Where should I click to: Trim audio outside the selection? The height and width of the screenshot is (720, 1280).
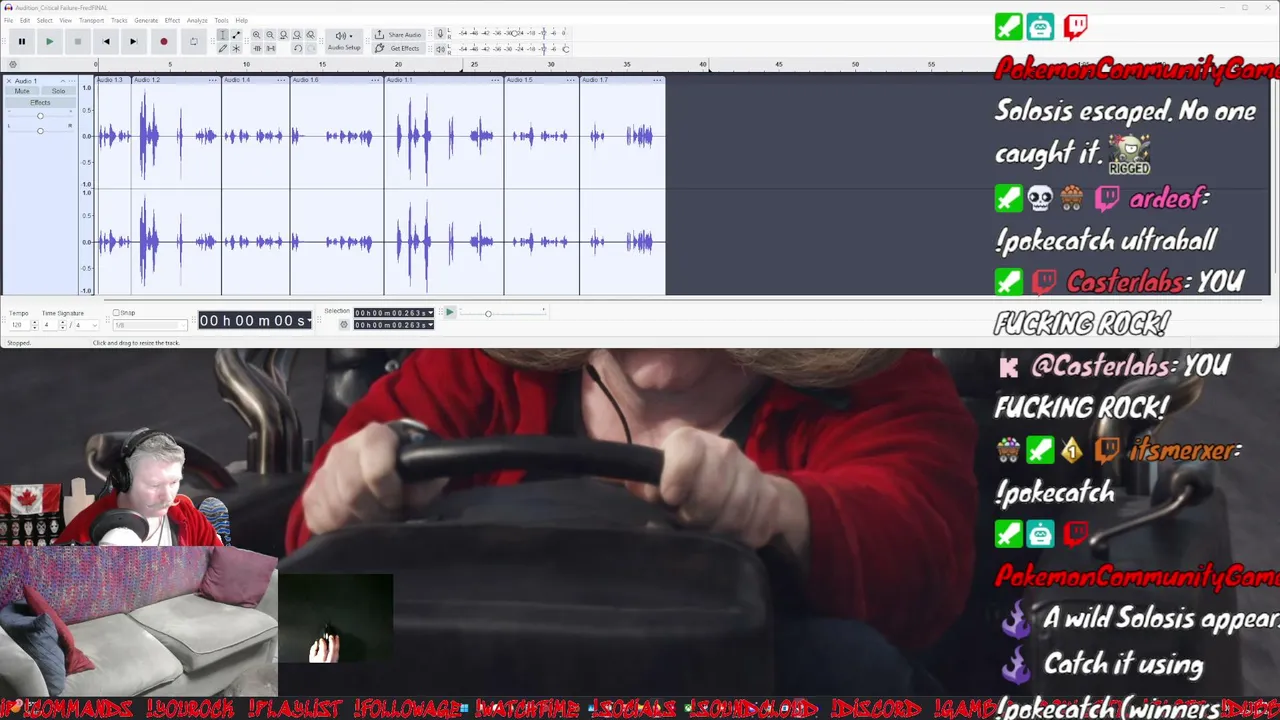coord(256,48)
